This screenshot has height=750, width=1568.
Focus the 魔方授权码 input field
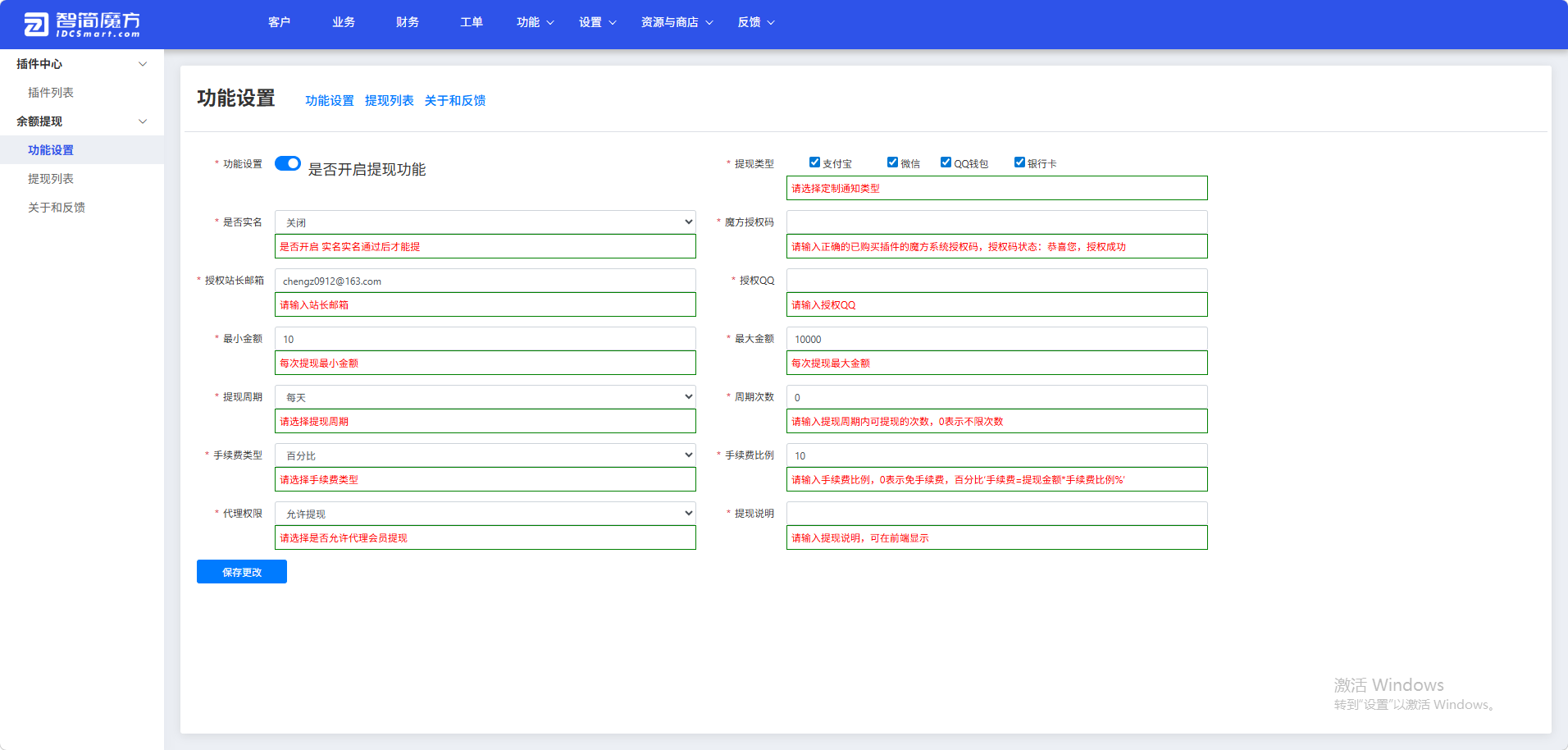(997, 222)
